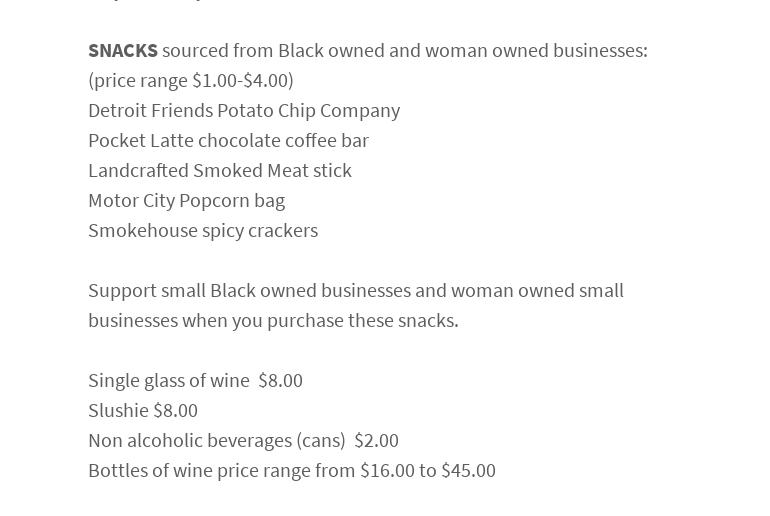Screen dimensions: 770x516
Task: Click the $2.00 beverage price
Action: tap(376, 440)
